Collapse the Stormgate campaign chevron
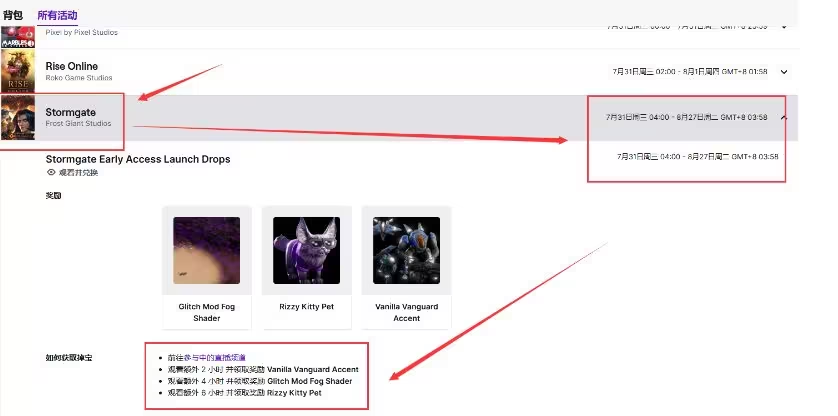This screenshot has height=416, width=838. click(x=784, y=118)
